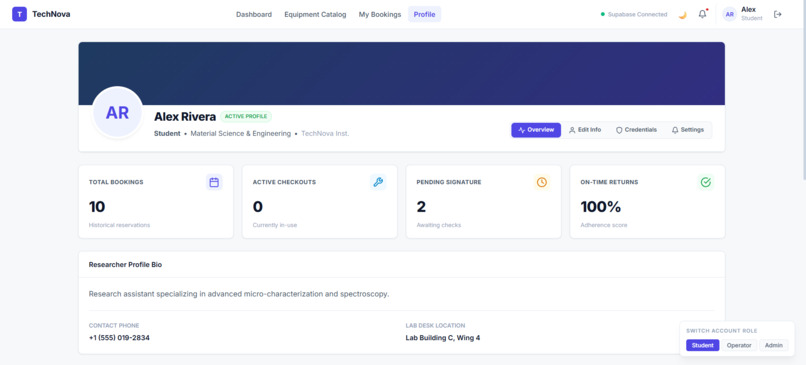This screenshot has height=365, width=806.
Task: Click the Lab Building C, Wing 4 text
Action: click(x=443, y=338)
